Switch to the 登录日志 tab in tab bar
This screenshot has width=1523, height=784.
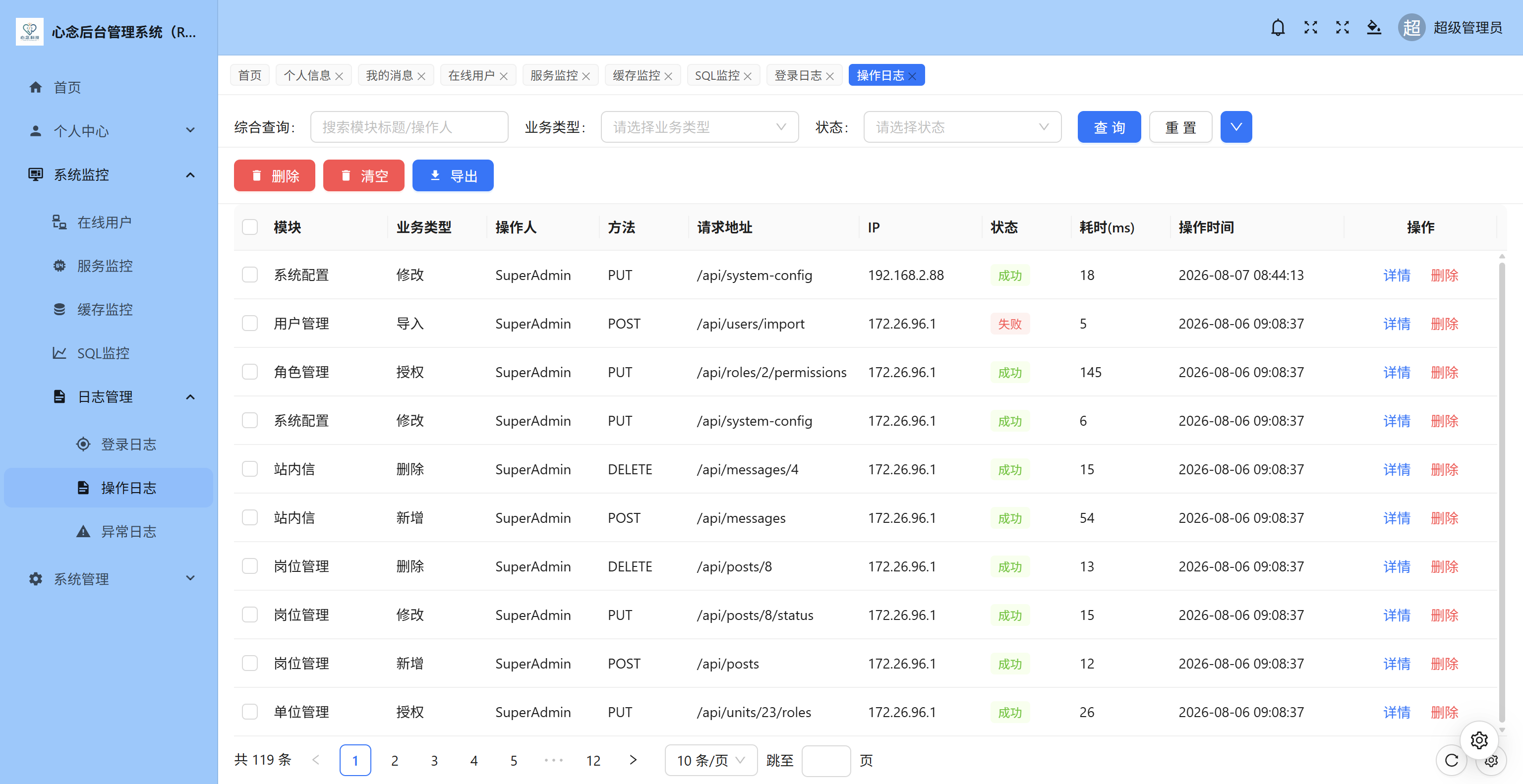(x=798, y=76)
